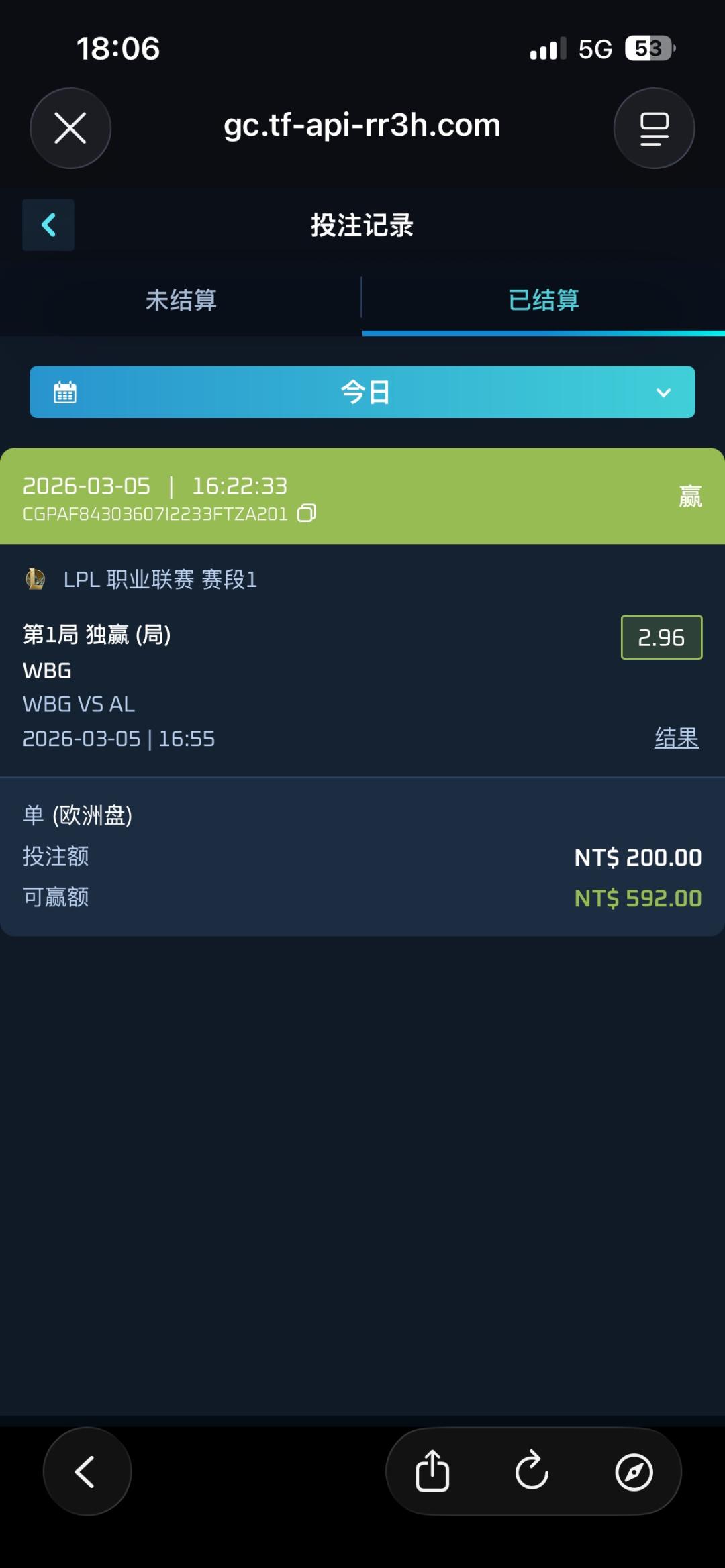Tap the browser back arrow button
725x1568 pixels.
87,1471
